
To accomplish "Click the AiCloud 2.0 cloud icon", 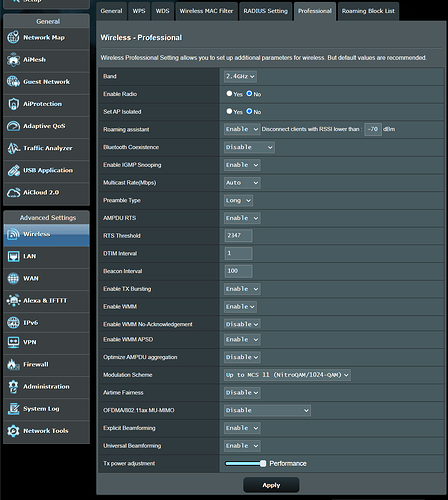I will click(13, 193).
